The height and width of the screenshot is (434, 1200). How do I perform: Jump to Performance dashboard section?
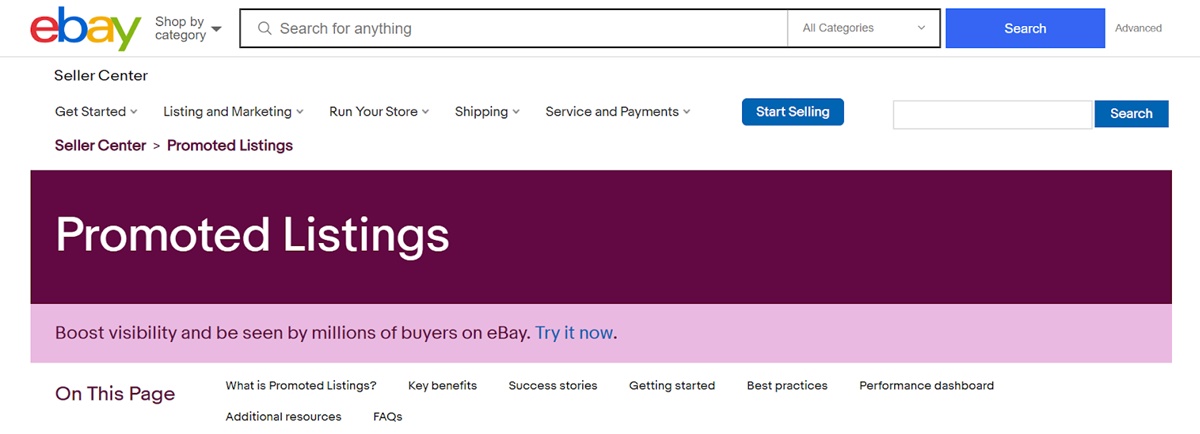tap(926, 386)
